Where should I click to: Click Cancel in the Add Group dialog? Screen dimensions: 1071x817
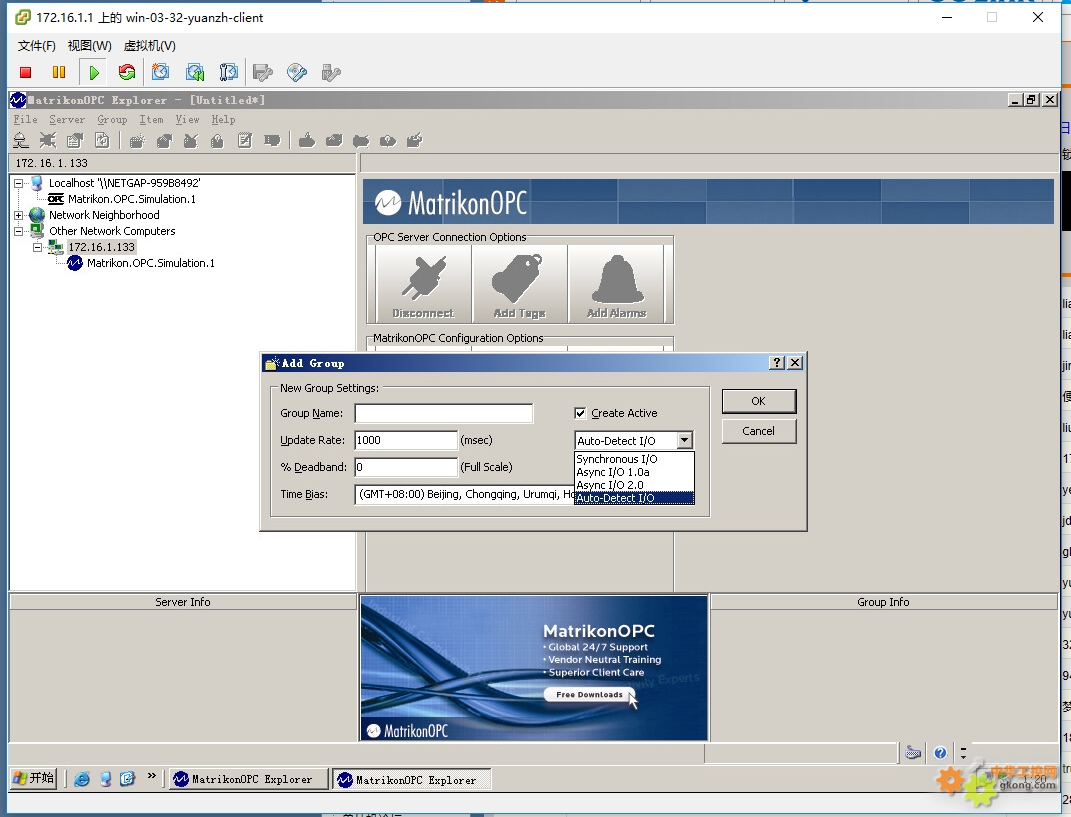pos(758,431)
